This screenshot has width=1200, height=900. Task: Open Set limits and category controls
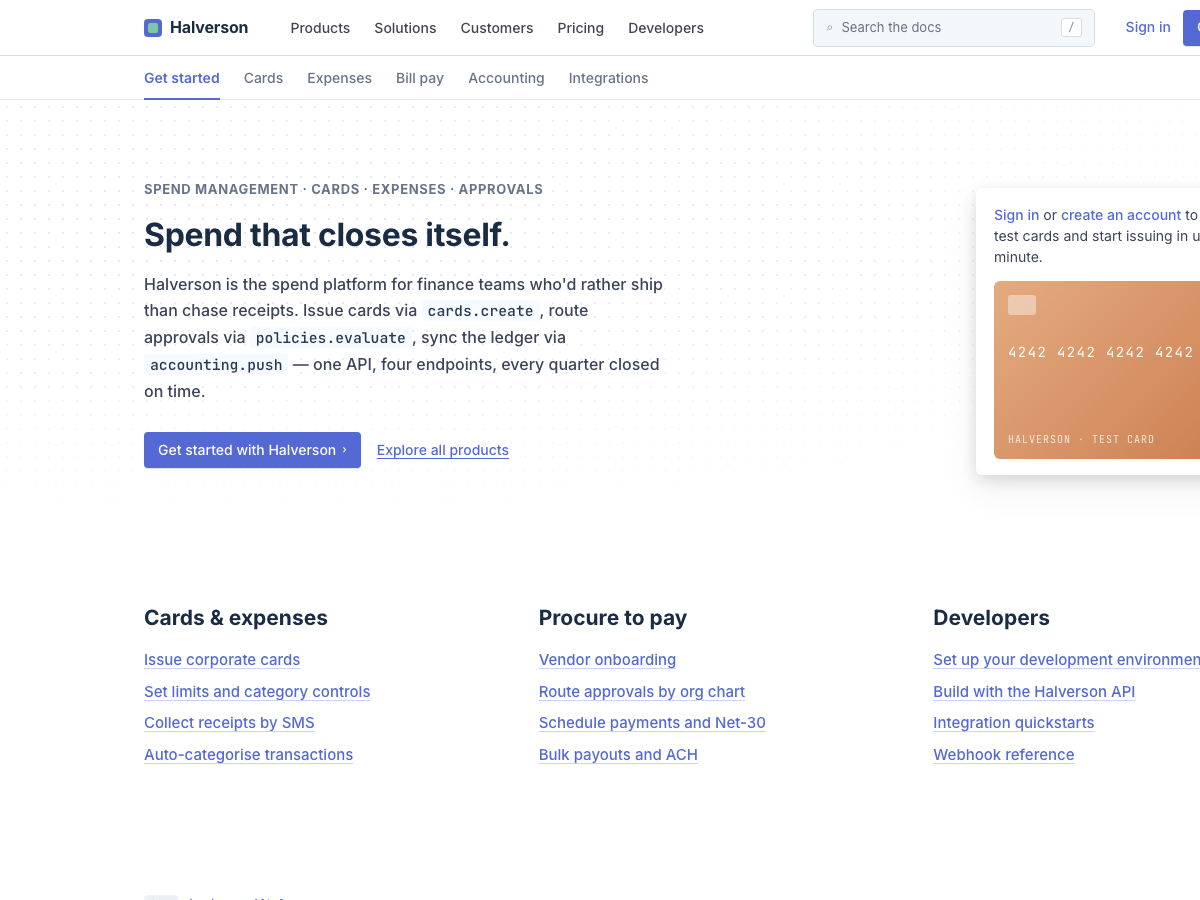click(x=257, y=692)
